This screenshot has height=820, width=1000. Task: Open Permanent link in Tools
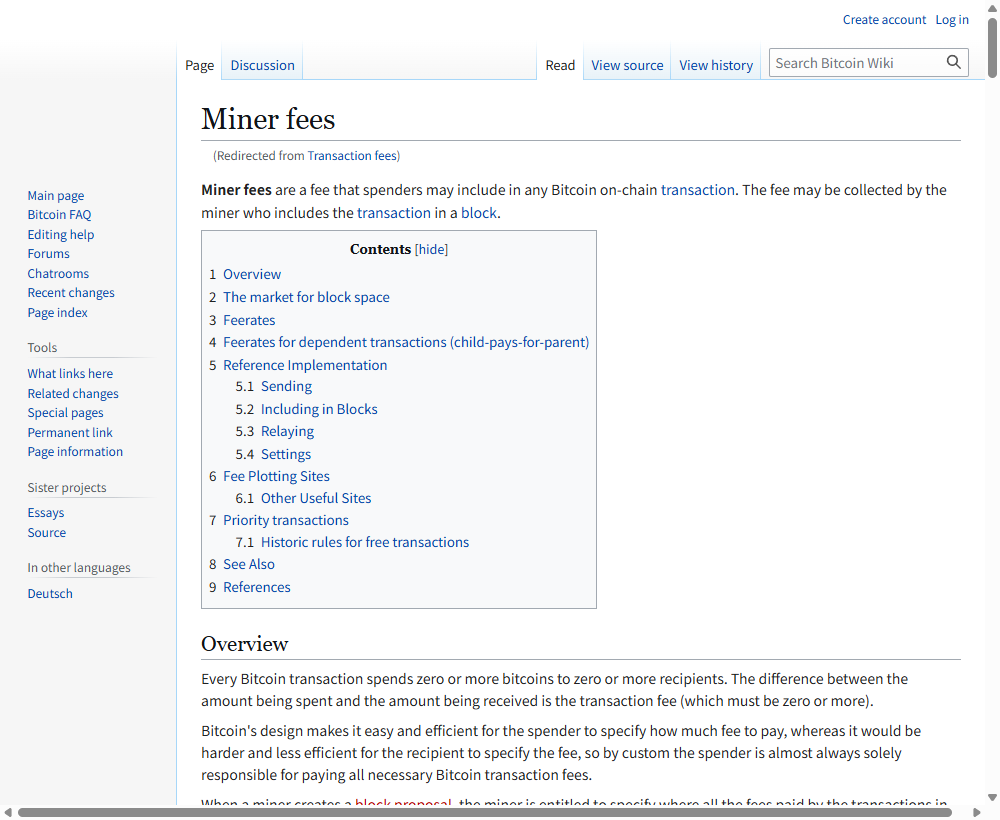70,432
